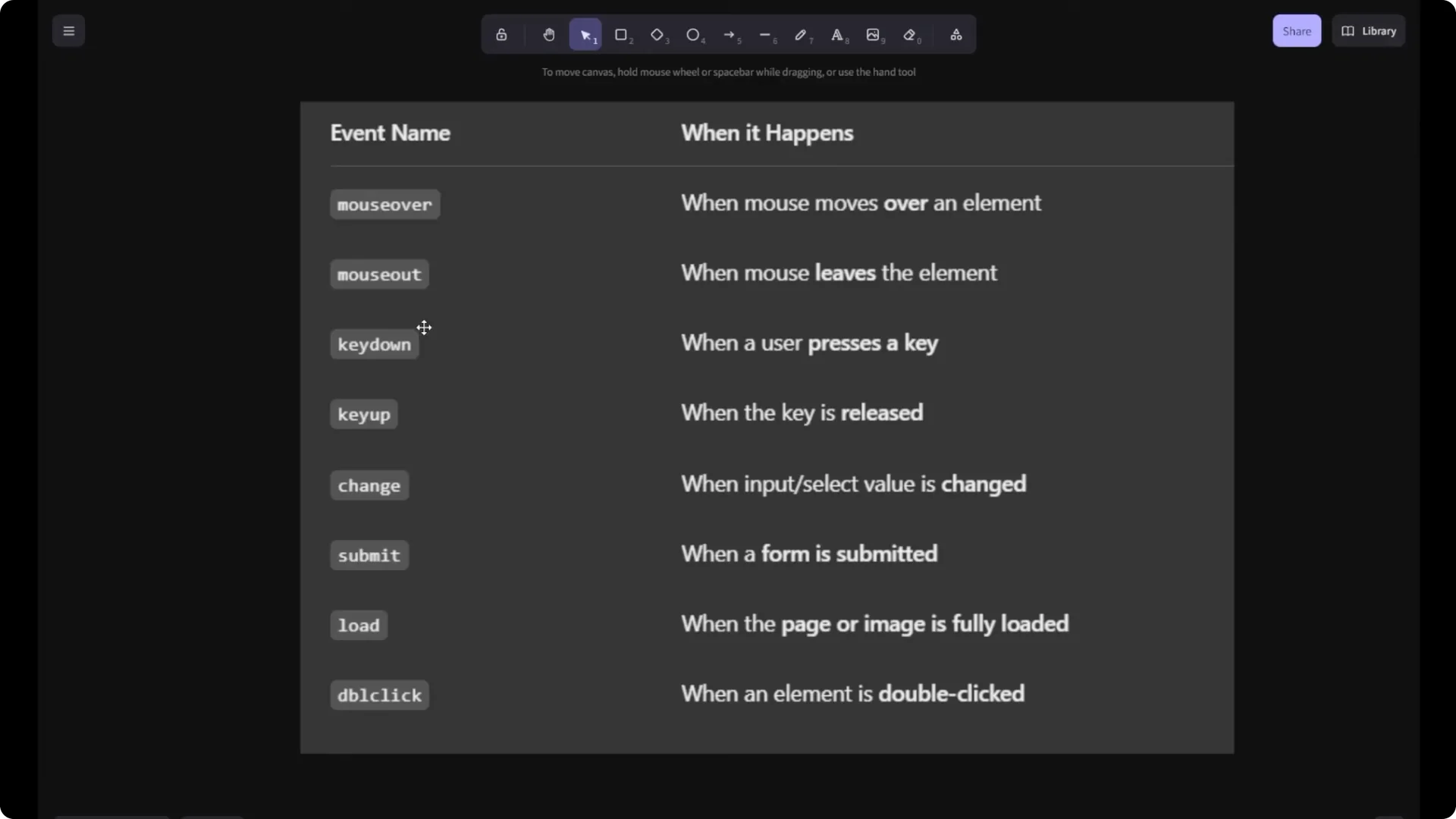The width and height of the screenshot is (1456, 819).
Task: Select the Eraser tool
Action: tap(911, 34)
